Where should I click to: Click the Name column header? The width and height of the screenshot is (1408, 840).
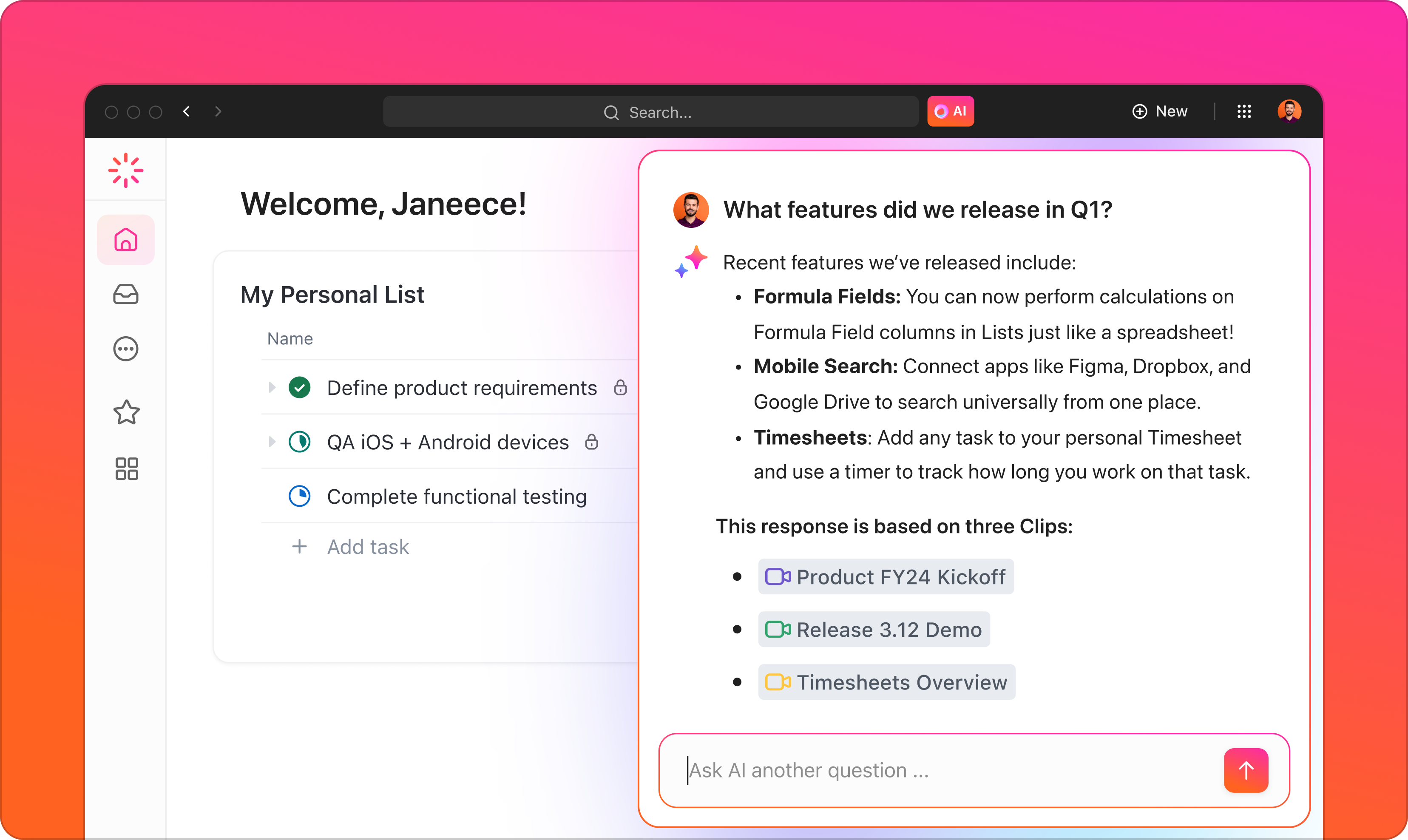click(290, 338)
